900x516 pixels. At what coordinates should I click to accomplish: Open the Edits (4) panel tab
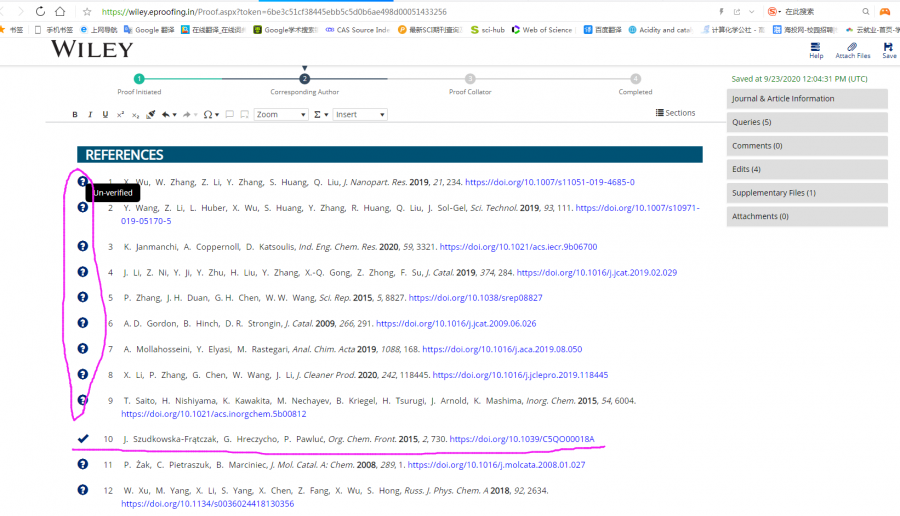(806, 169)
